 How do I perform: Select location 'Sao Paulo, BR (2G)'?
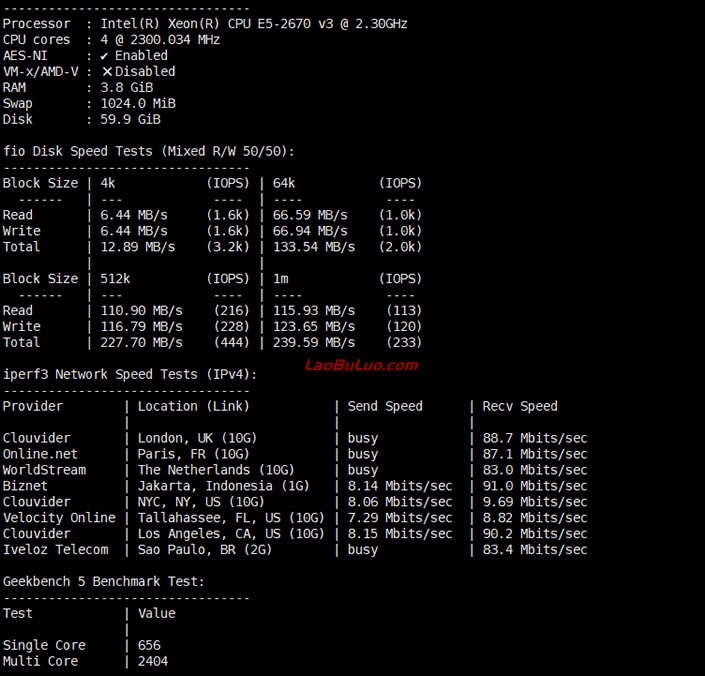[205, 550]
